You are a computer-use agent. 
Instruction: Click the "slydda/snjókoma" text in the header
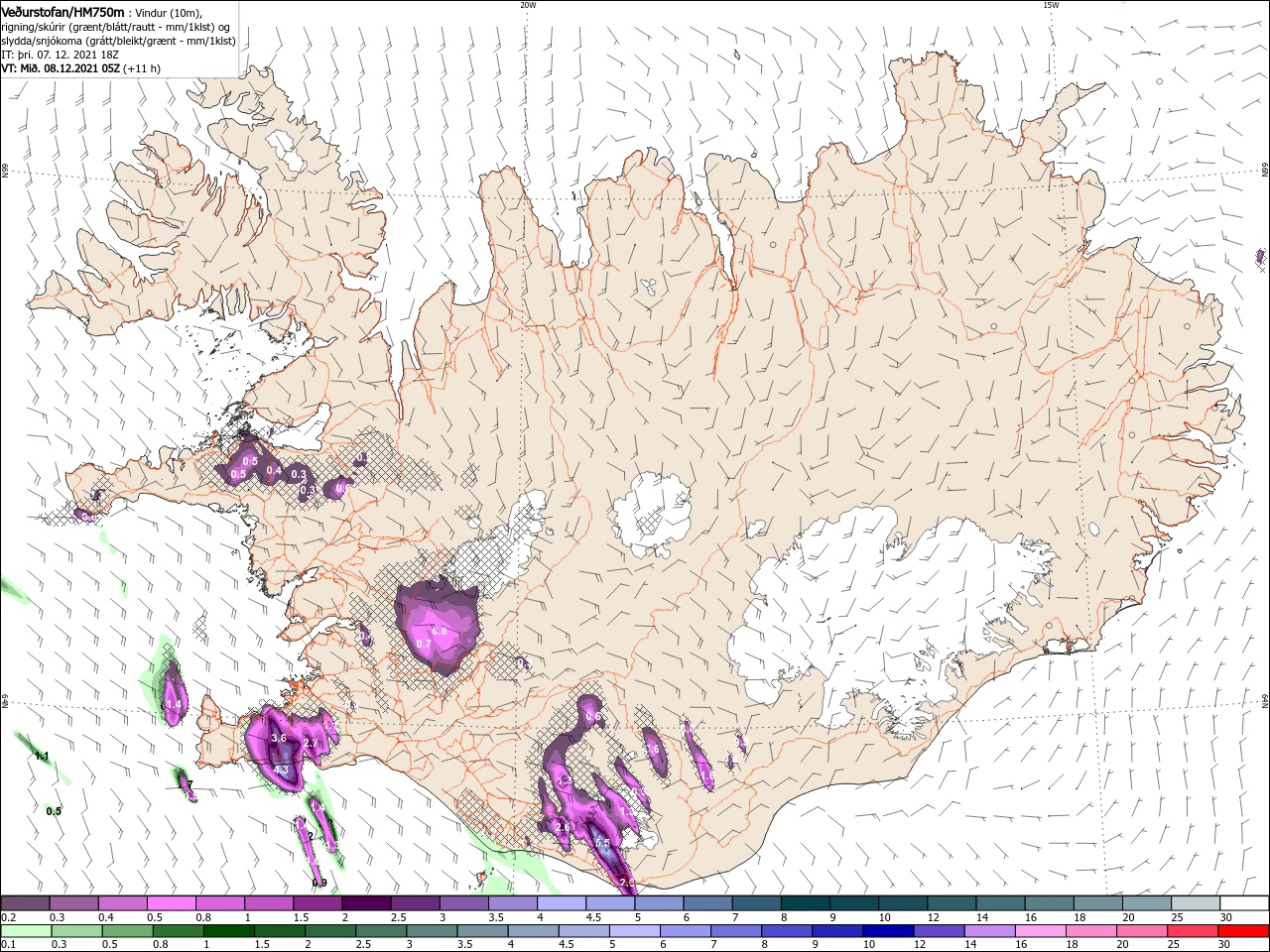(42, 41)
